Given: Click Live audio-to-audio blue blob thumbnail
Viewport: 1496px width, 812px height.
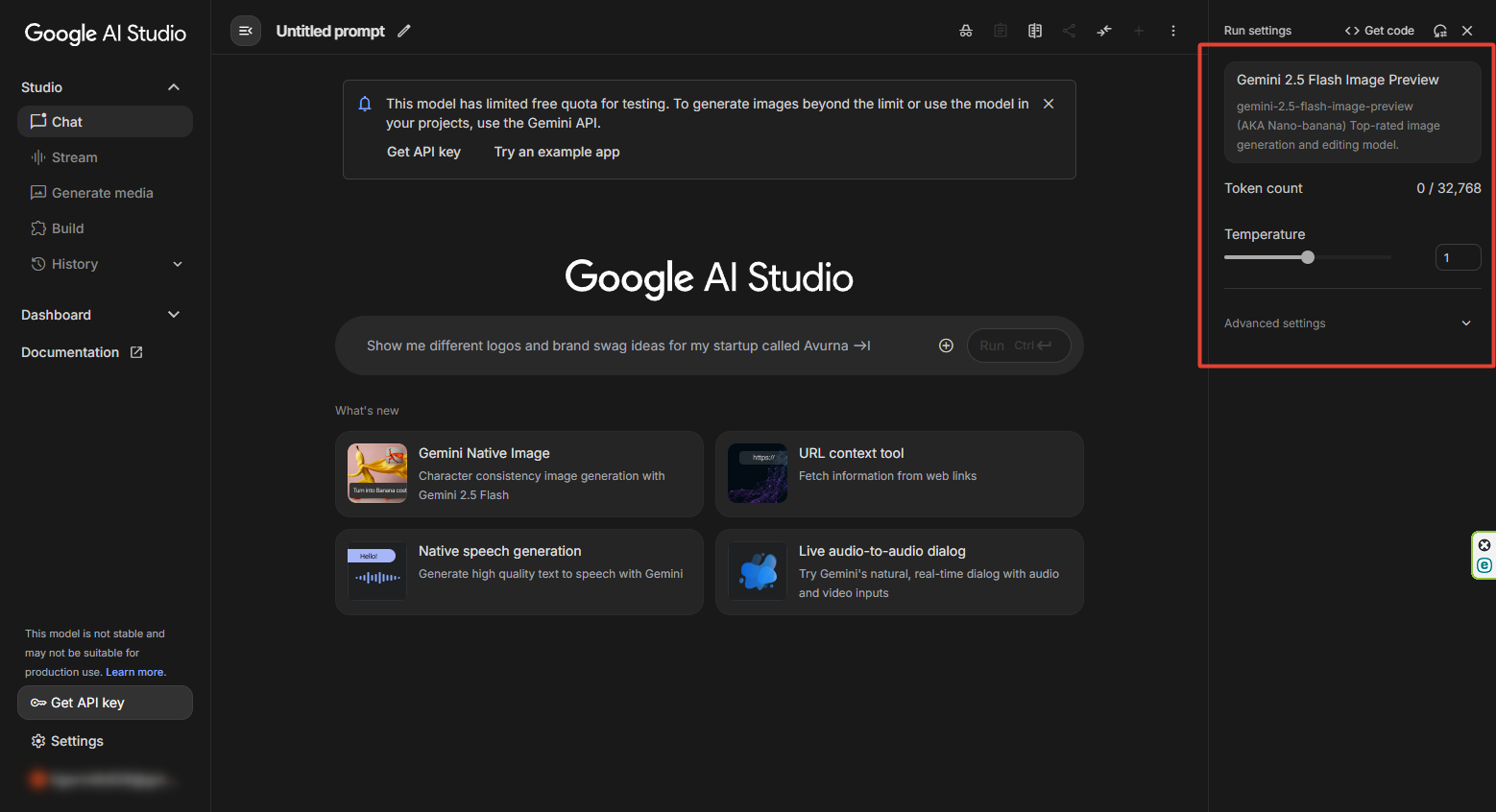Looking at the screenshot, I should click(758, 571).
